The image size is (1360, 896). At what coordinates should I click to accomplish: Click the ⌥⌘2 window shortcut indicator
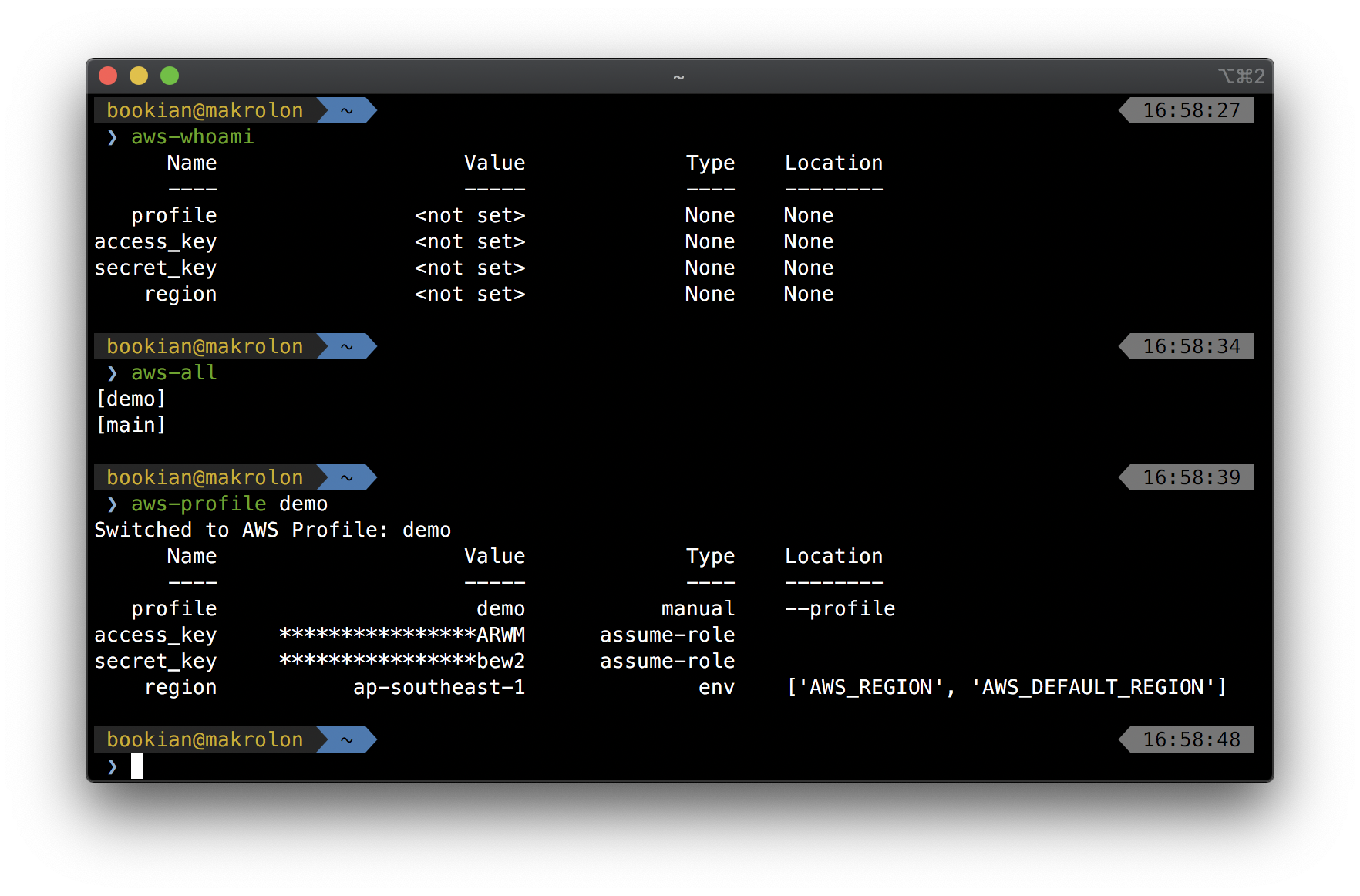[x=1241, y=76]
